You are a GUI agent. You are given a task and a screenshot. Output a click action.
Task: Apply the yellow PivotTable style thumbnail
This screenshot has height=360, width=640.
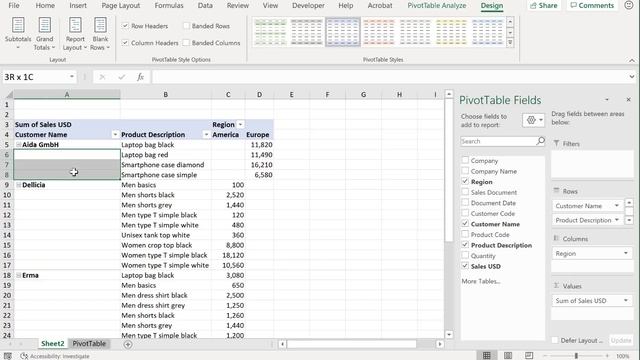[451, 32]
